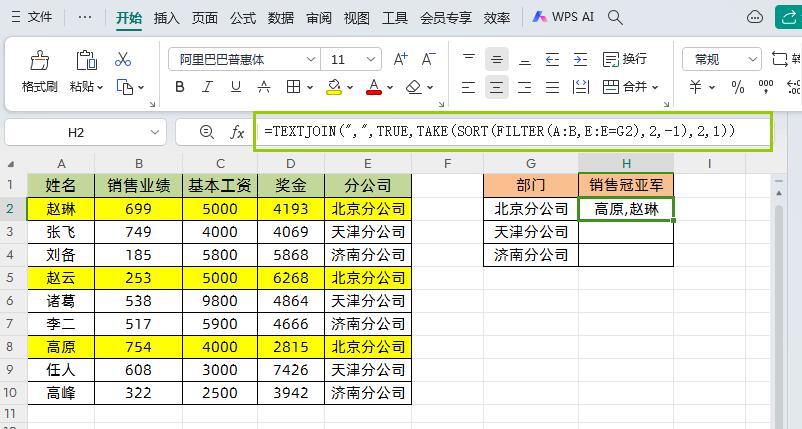Toggle Bold formatting
Image resolution: width=802 pixels, height=429 pixels.
click(180, 87)
